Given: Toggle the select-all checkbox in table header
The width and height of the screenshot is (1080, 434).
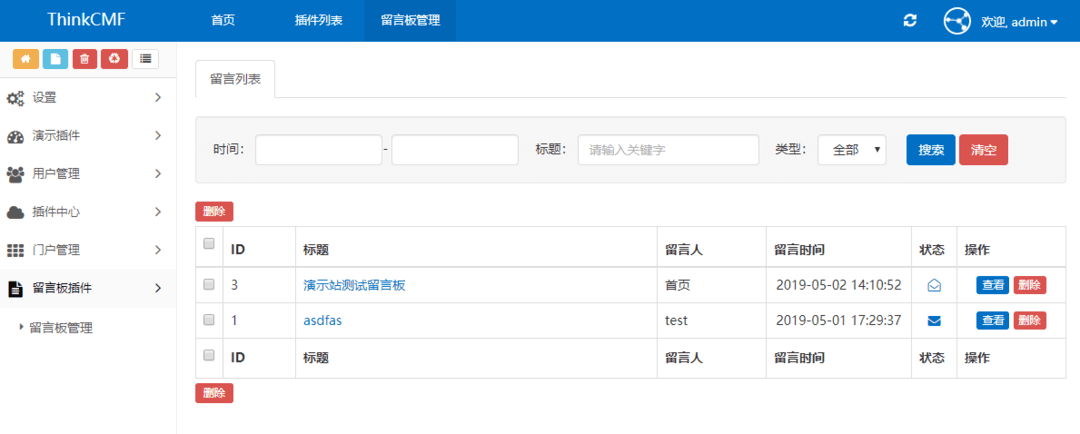Looking at the screenshot, I should [209, 243].
